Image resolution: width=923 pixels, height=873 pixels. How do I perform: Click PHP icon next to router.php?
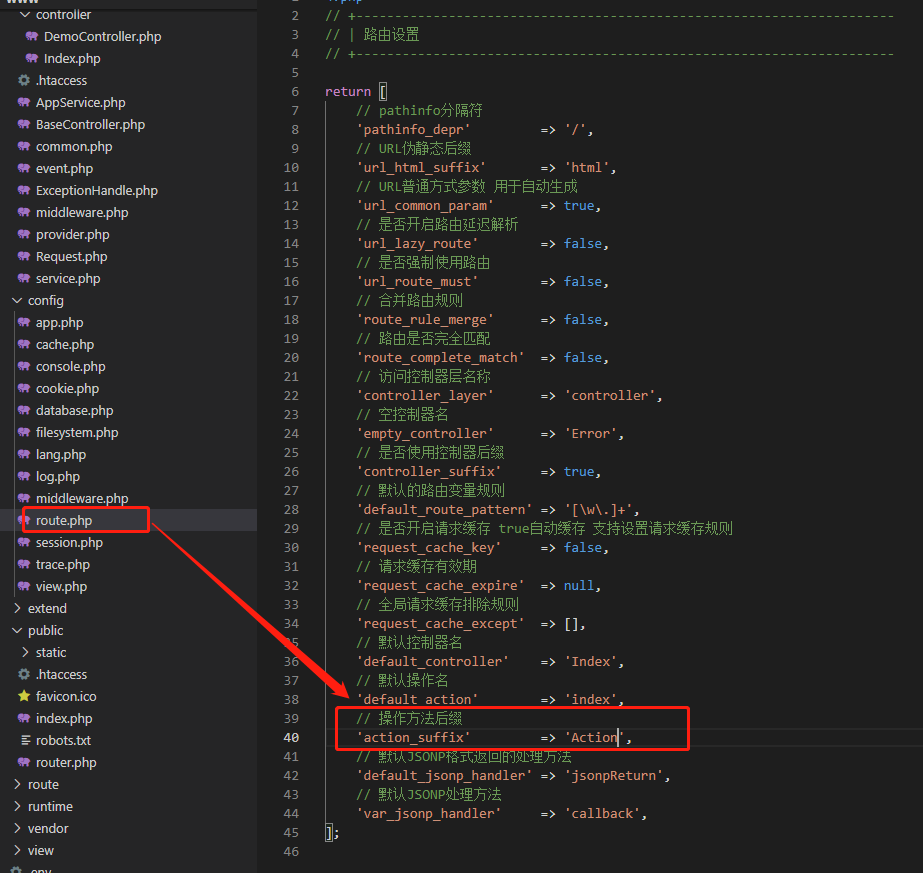click(24, 762)
